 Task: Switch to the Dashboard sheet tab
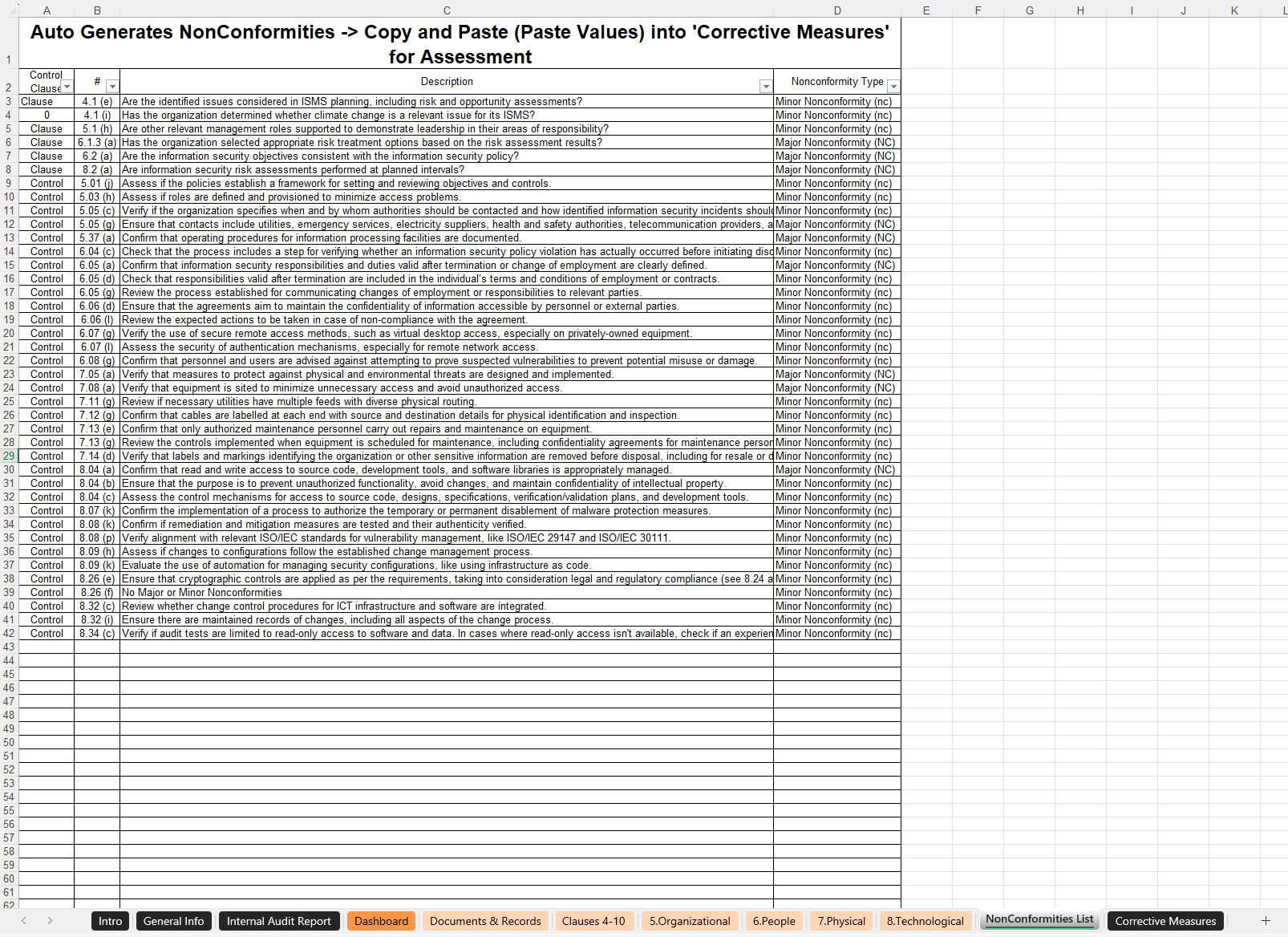pyautogui.click(x=381, y=921)
